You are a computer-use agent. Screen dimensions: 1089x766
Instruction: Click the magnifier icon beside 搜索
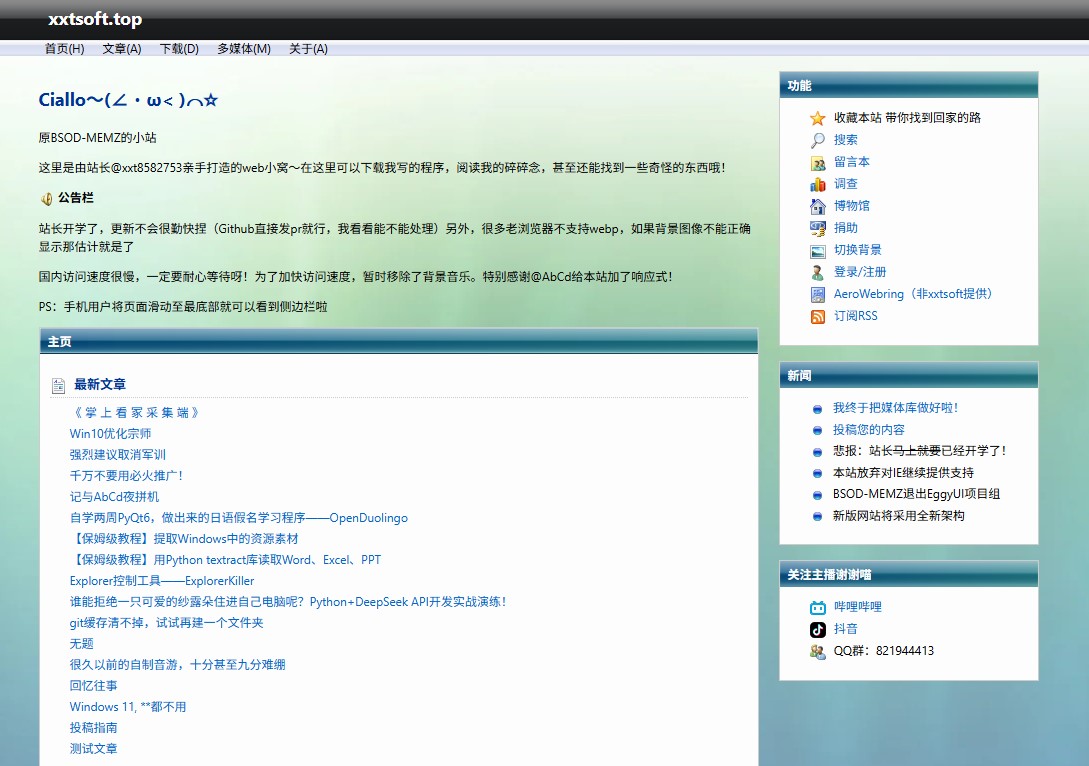817,140
